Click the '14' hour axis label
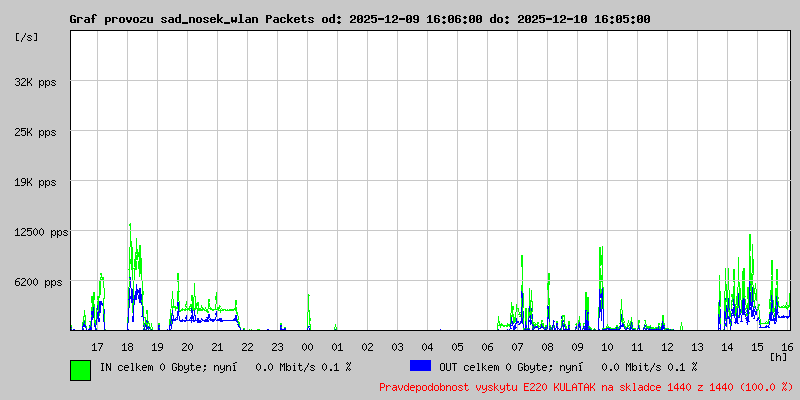 coord(728,347)
